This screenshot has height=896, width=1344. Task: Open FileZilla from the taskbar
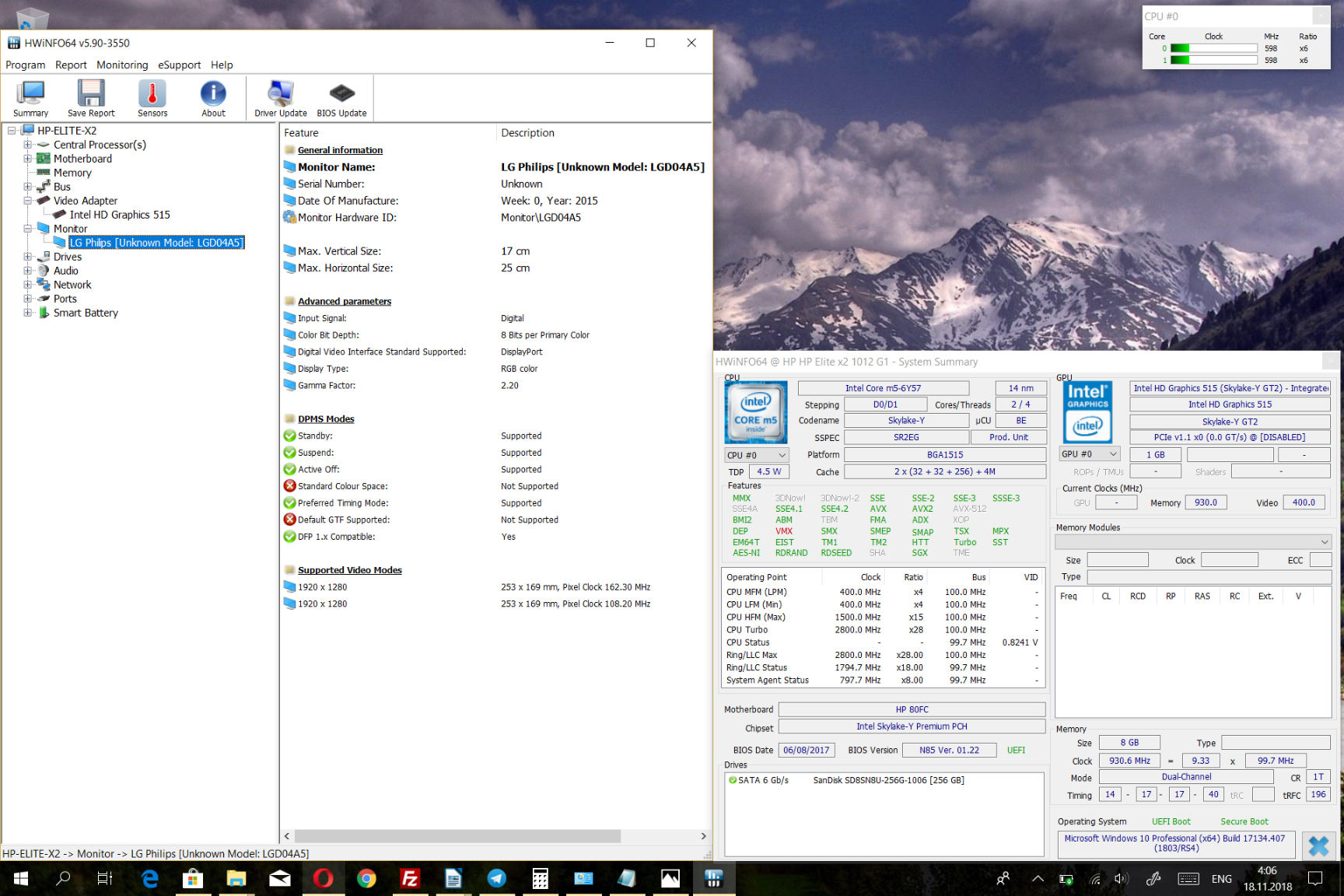click(x=410, y=879)
